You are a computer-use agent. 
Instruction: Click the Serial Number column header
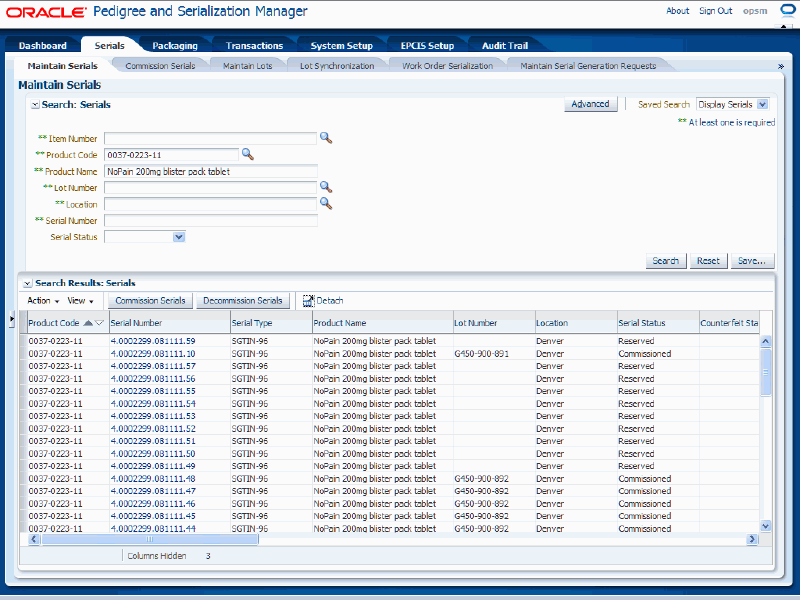pos(169,323)
